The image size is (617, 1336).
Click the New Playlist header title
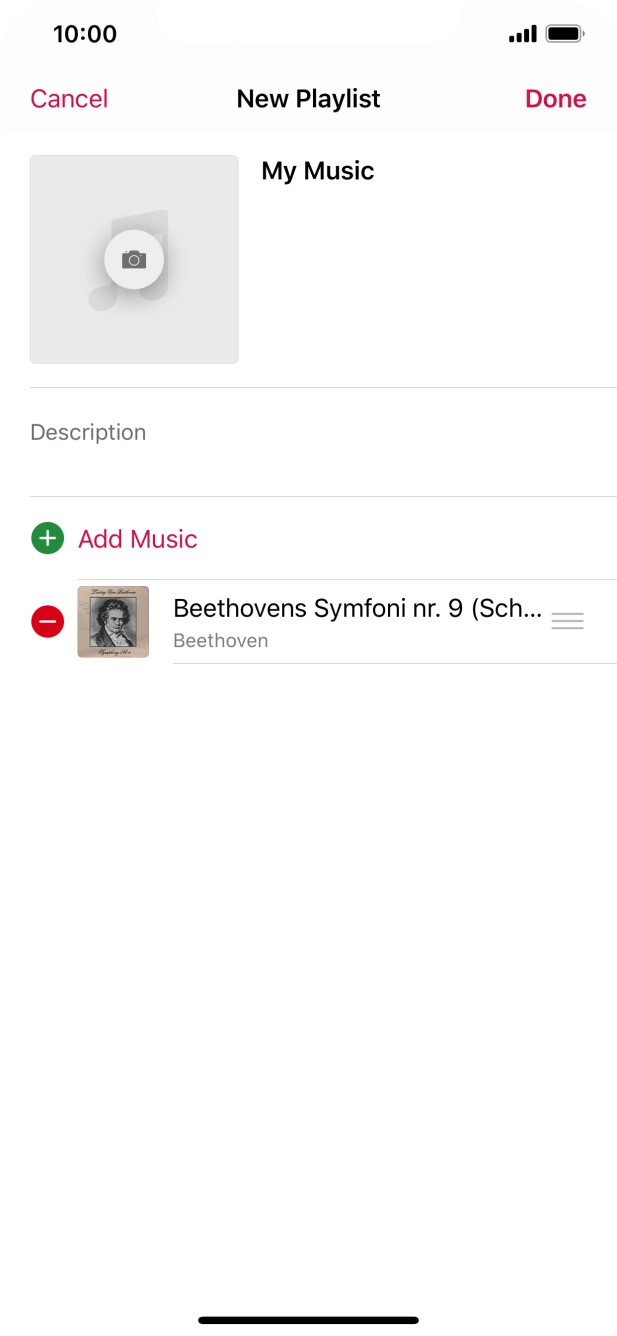[x=308, y=99]
